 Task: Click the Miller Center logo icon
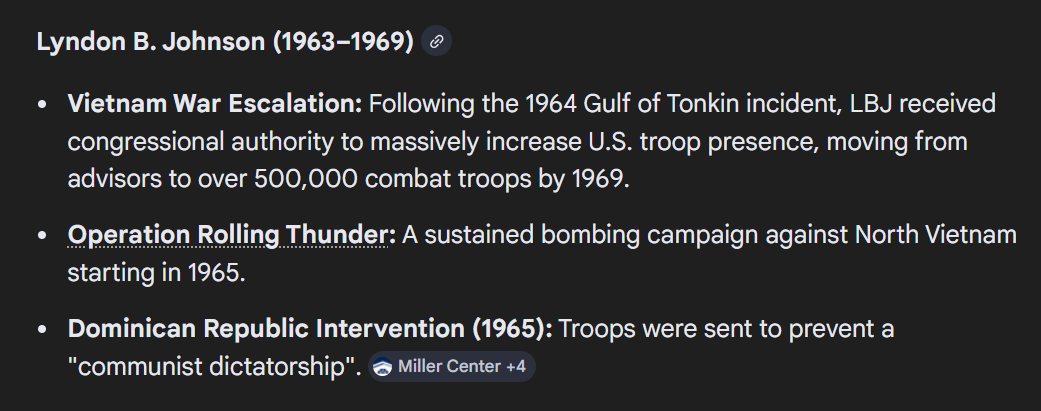click(x=382, y=367)
